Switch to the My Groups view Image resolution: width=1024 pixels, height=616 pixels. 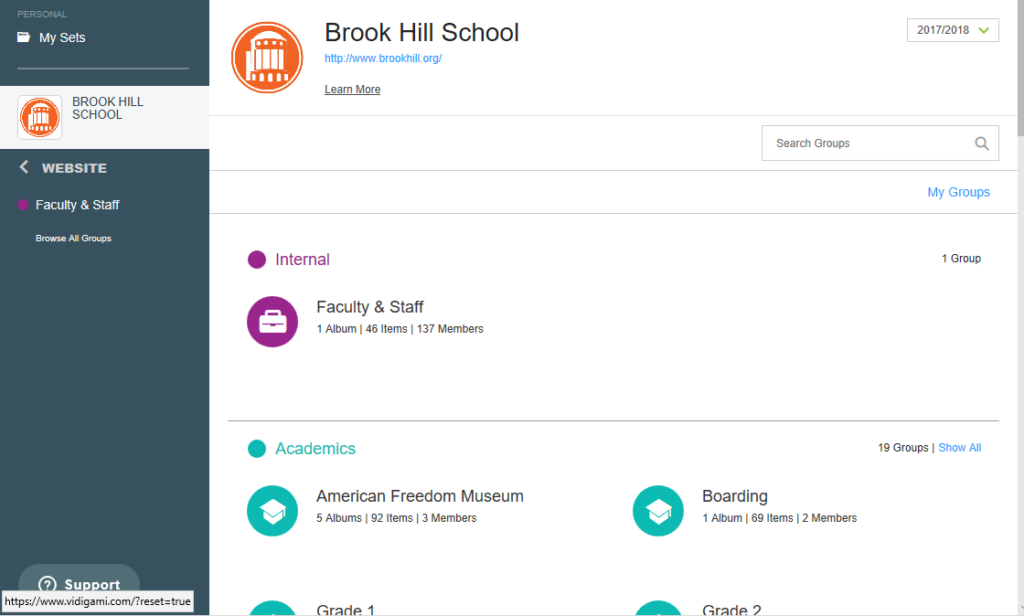(x=958, y=192)
